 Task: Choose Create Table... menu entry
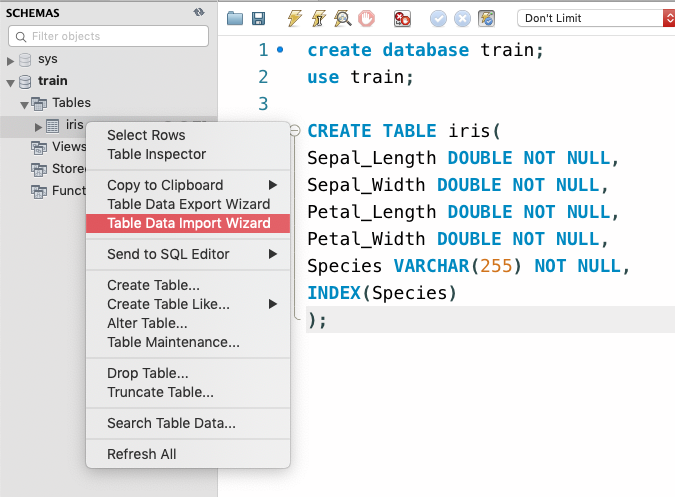point(188,285)
